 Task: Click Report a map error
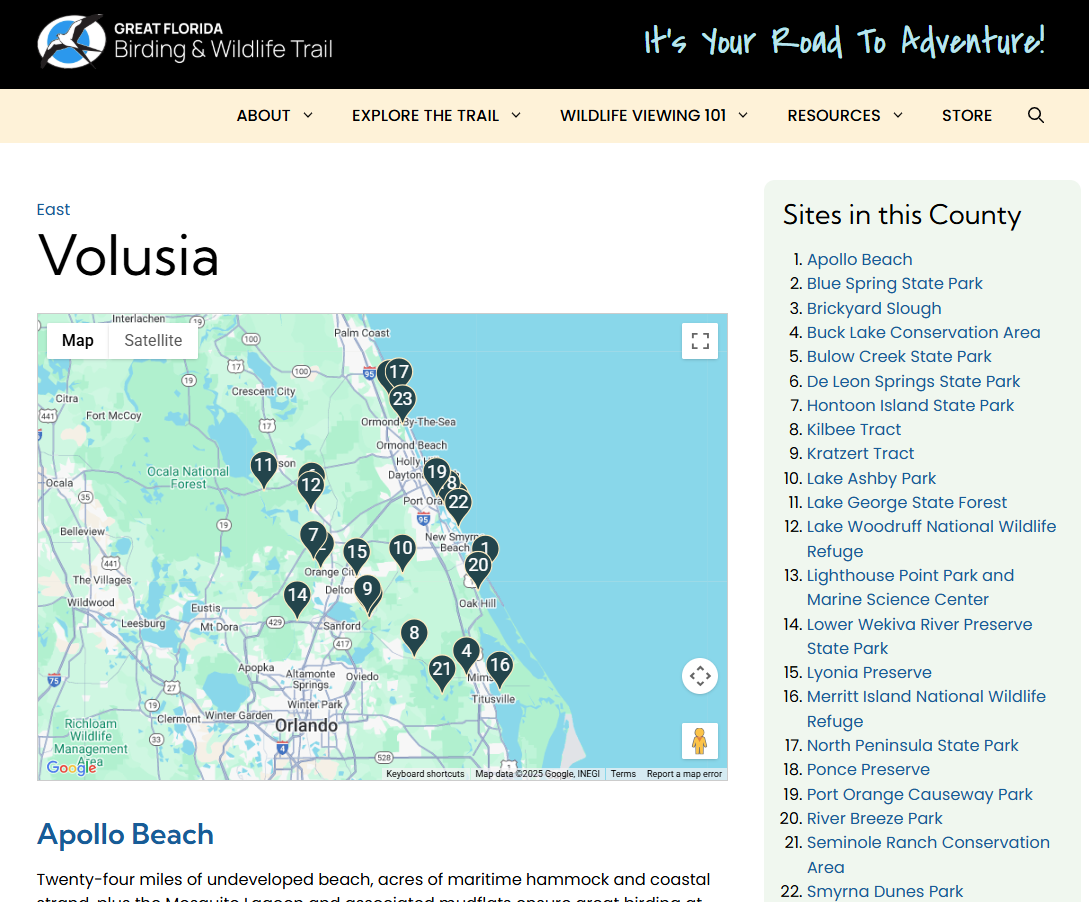tap(684, 773)
